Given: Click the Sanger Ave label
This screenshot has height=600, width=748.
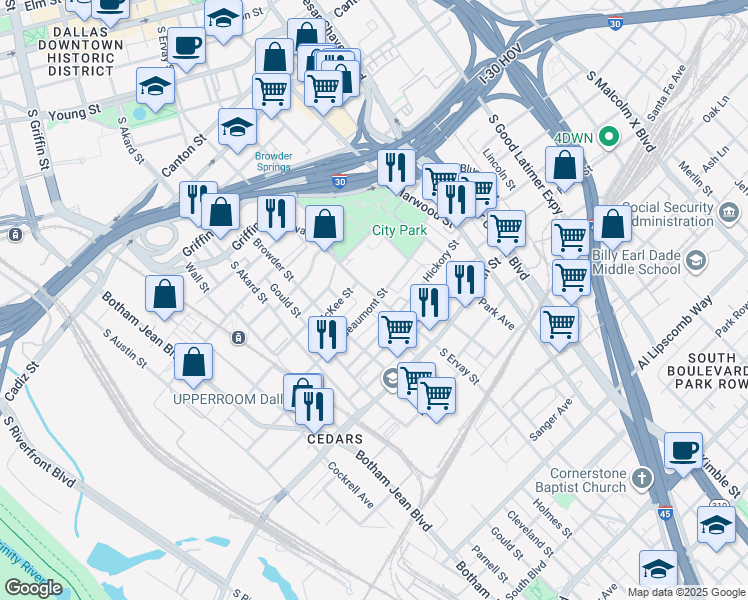Looking at the screenshot, I should click(x=551, y=420).
